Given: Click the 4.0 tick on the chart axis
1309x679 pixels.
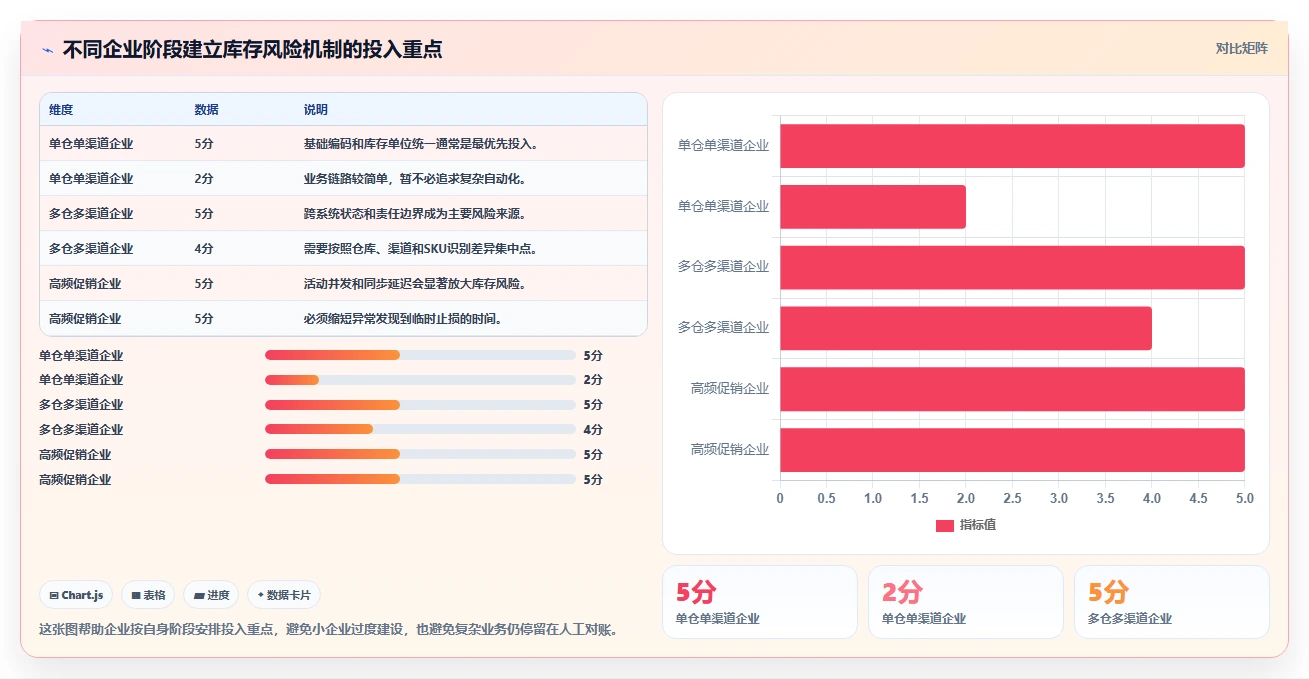Looking at the screenshot, I should (1152, 498).
